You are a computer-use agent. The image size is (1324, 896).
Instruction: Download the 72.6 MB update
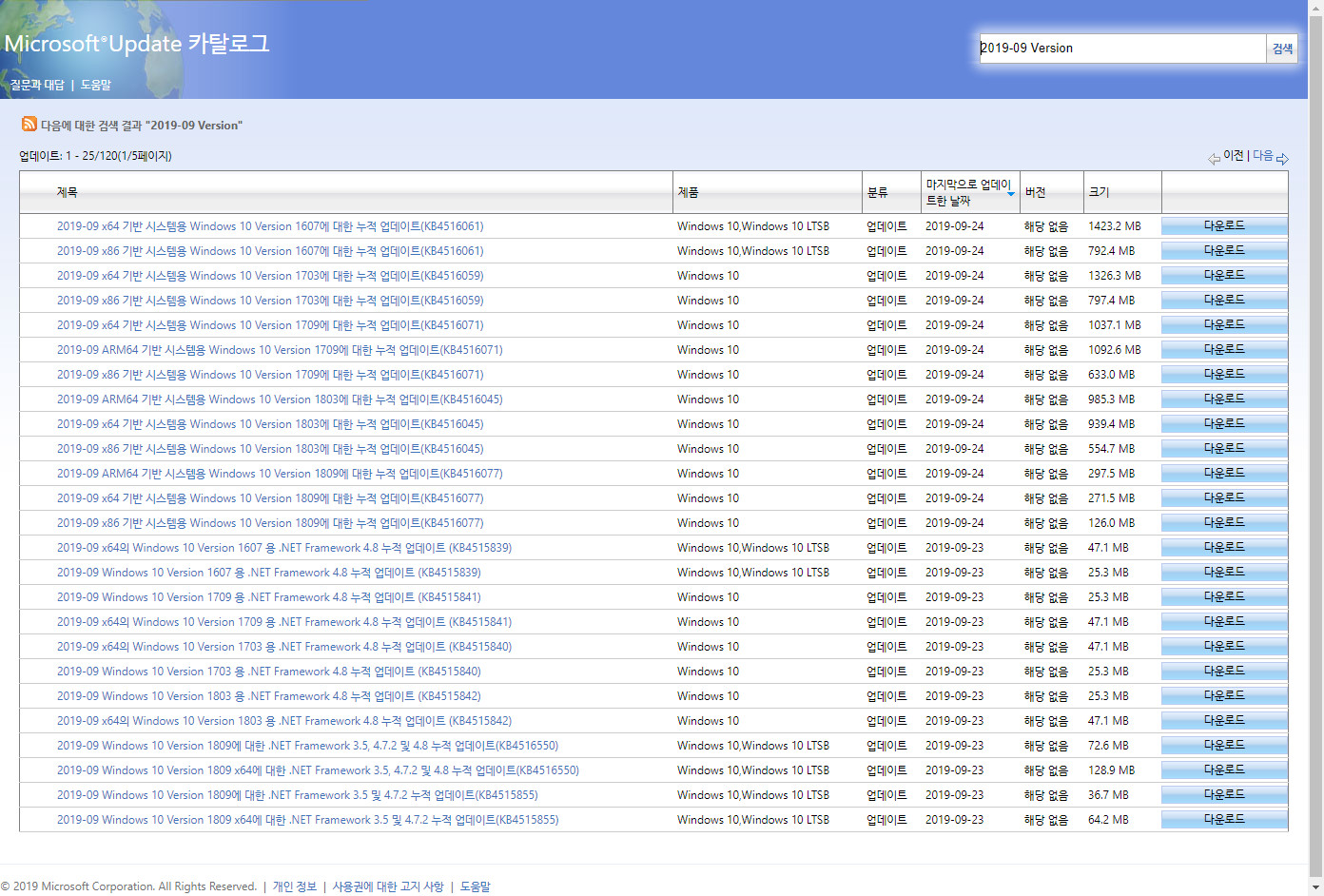click(x=1224, y=746)
